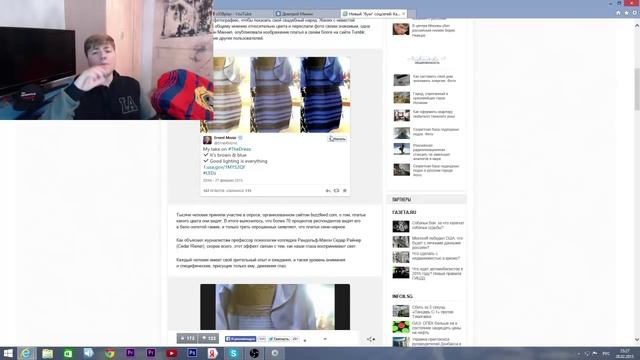Click the vertical scrollbar thumb
The height and width of the screenshot is (360, 640).
pyautogui.click(x=637, y=89)
